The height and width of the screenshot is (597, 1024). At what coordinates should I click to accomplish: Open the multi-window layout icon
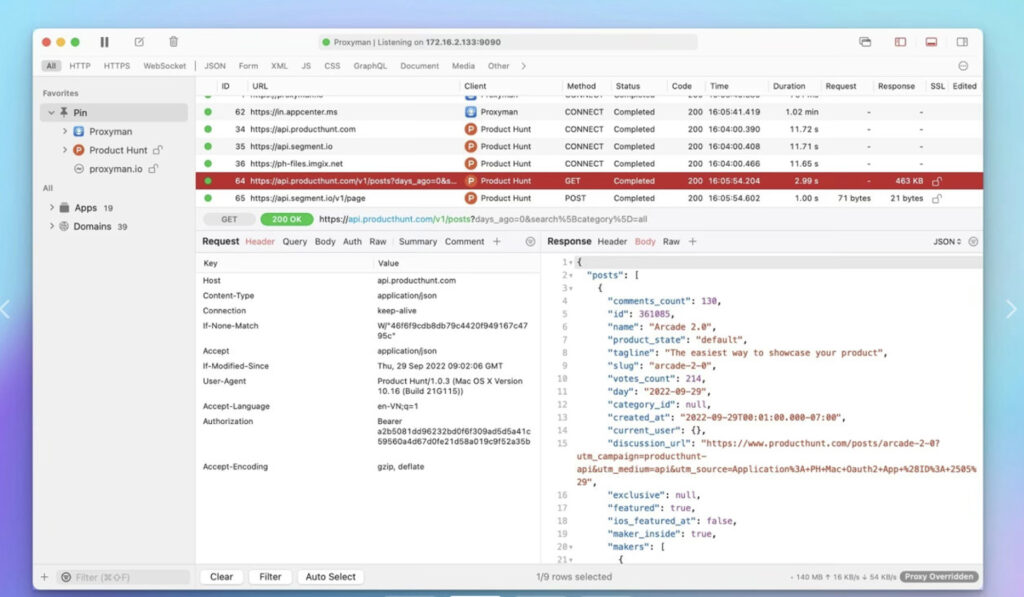pyautogui.click(x=865, y=42)
